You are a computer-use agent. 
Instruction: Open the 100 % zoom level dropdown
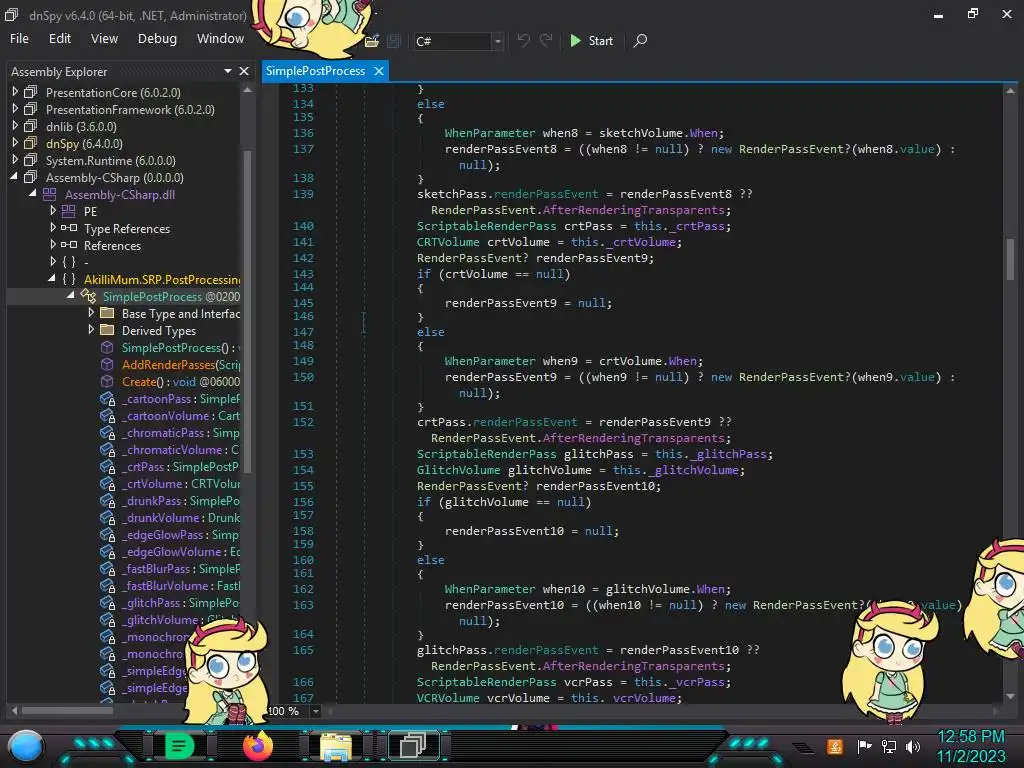click(x=315, y=711)
